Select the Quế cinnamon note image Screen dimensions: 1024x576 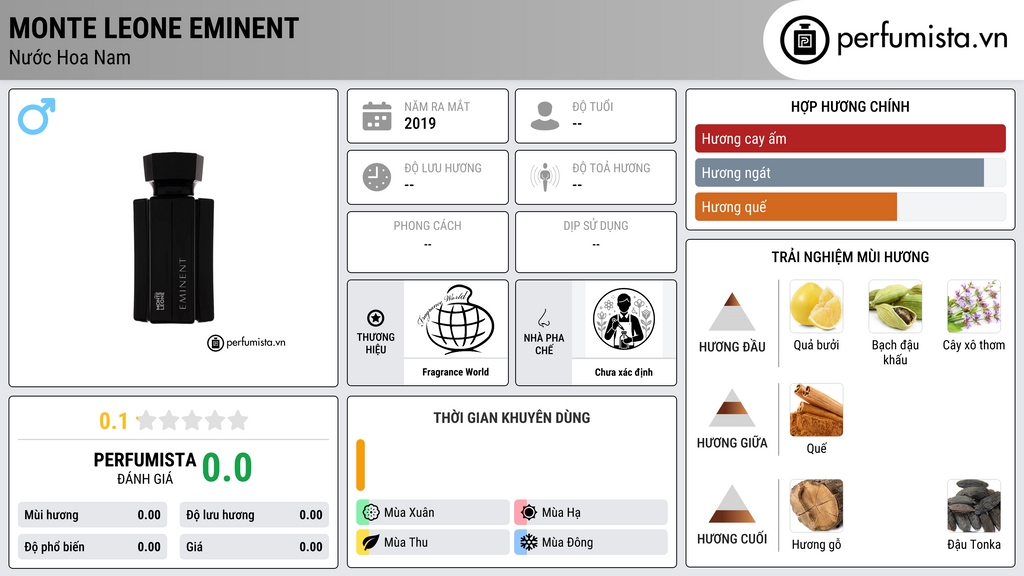pyautogui.click(x=816, y=410)
